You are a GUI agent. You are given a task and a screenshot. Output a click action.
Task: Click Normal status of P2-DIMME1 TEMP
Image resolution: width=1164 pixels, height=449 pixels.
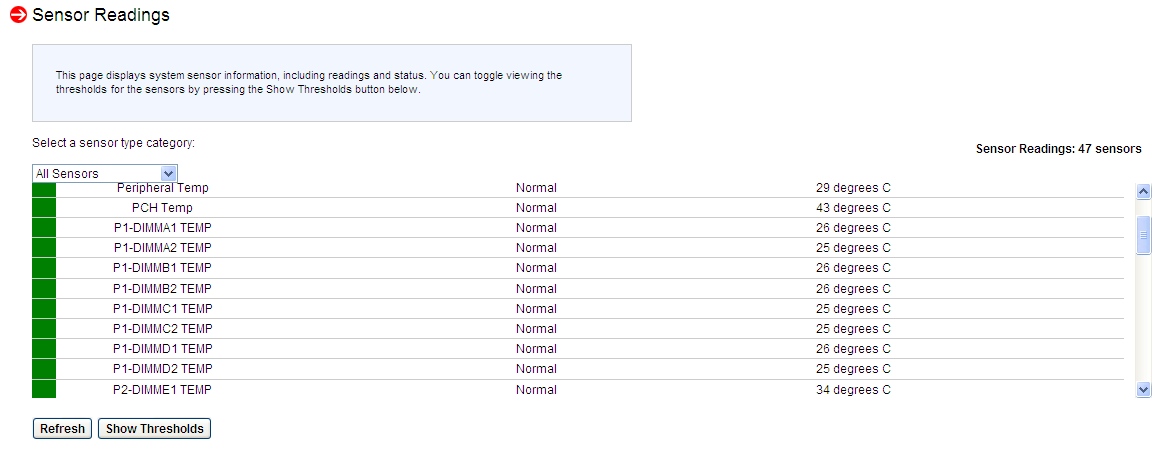pyautogui.click(x=536, y=390)
